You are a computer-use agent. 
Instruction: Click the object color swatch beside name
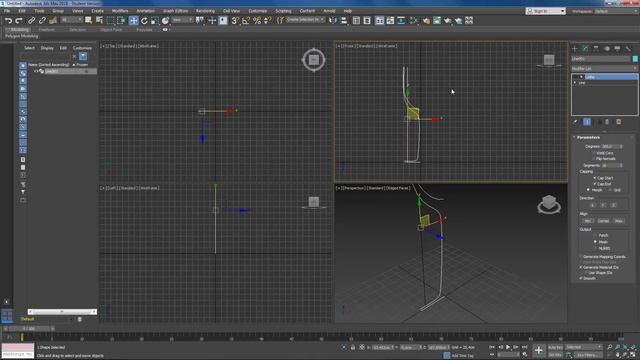pos(635,59)
